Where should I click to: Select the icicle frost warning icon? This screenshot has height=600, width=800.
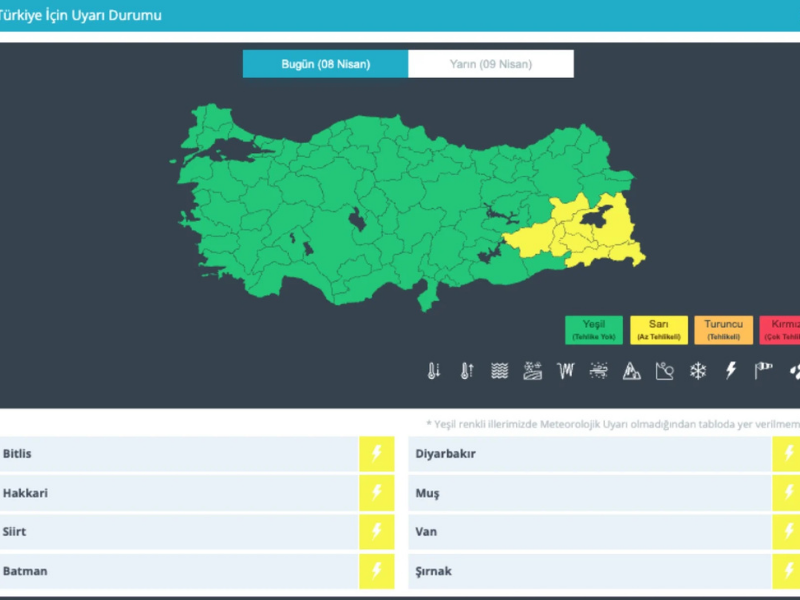[566, 371]
